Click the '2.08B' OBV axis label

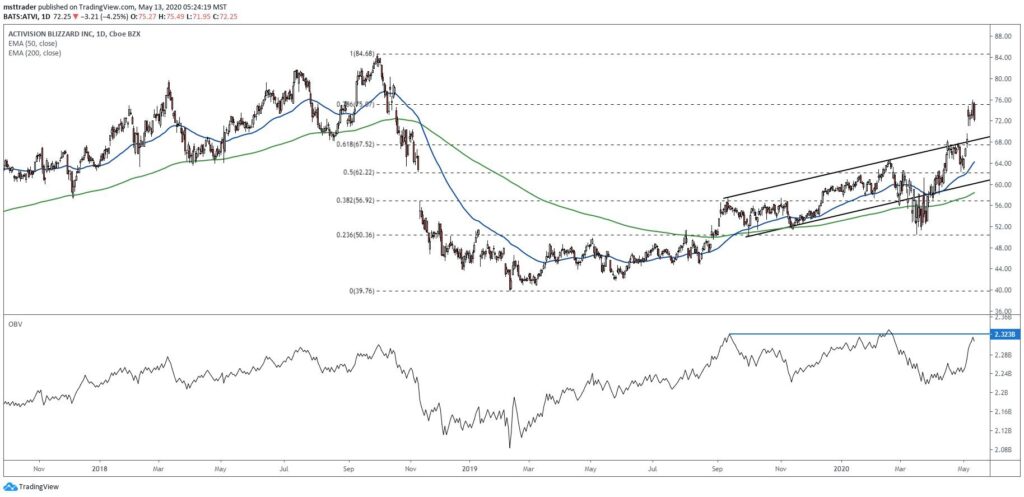coord(1002,450)
